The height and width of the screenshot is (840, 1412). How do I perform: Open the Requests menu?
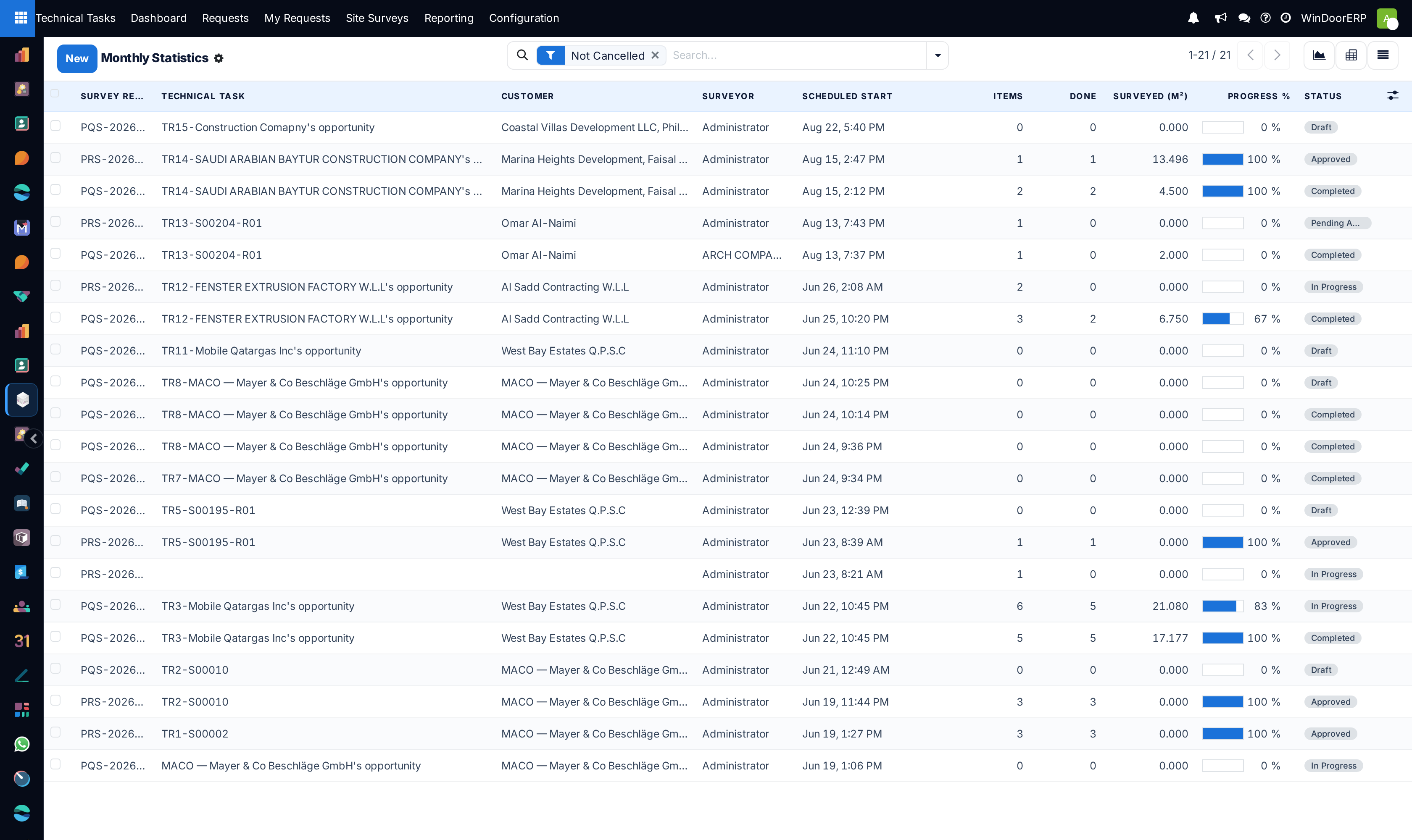pyautogui.click(x=225, y=18)
